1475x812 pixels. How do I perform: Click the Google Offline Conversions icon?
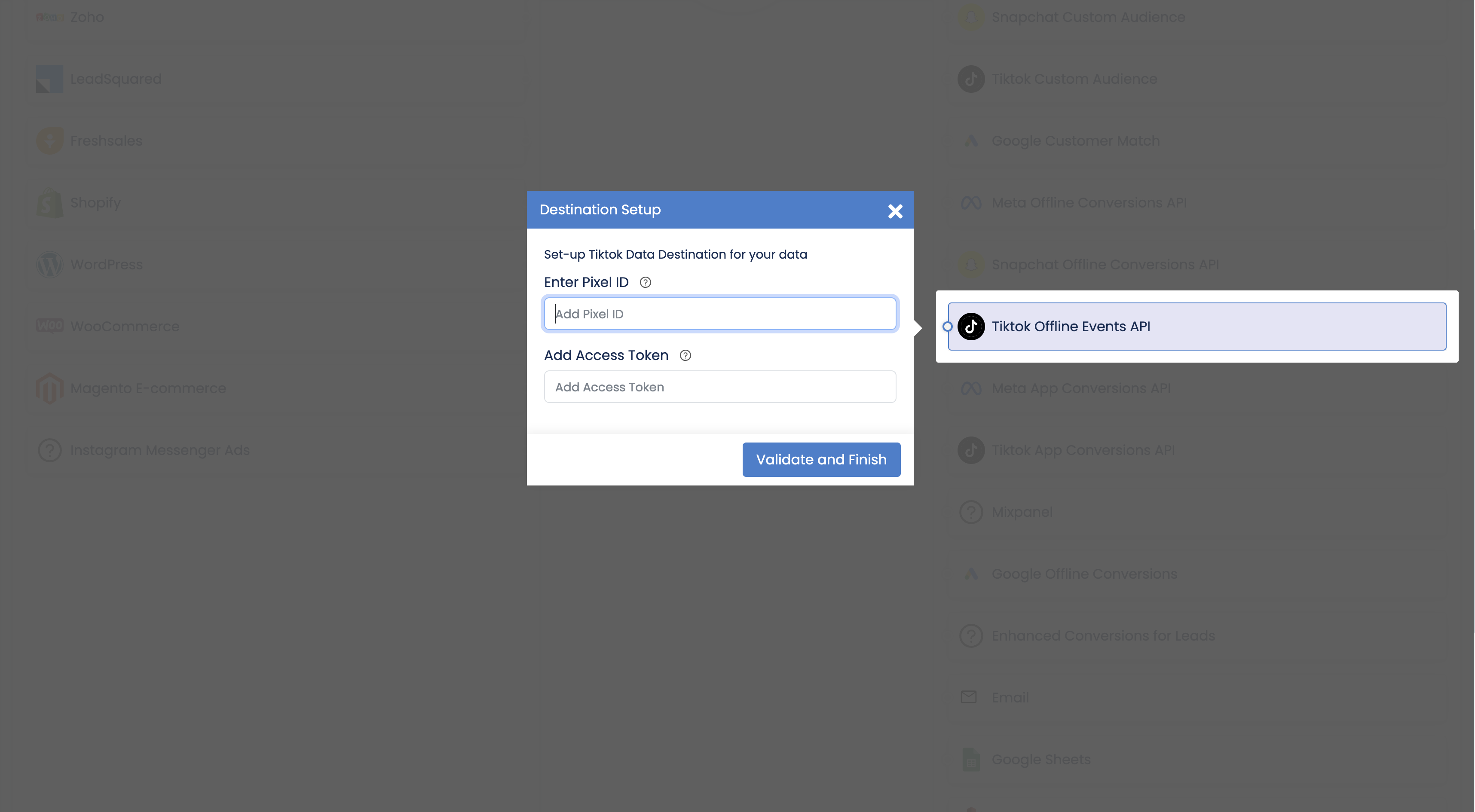[x=971, y=574]
